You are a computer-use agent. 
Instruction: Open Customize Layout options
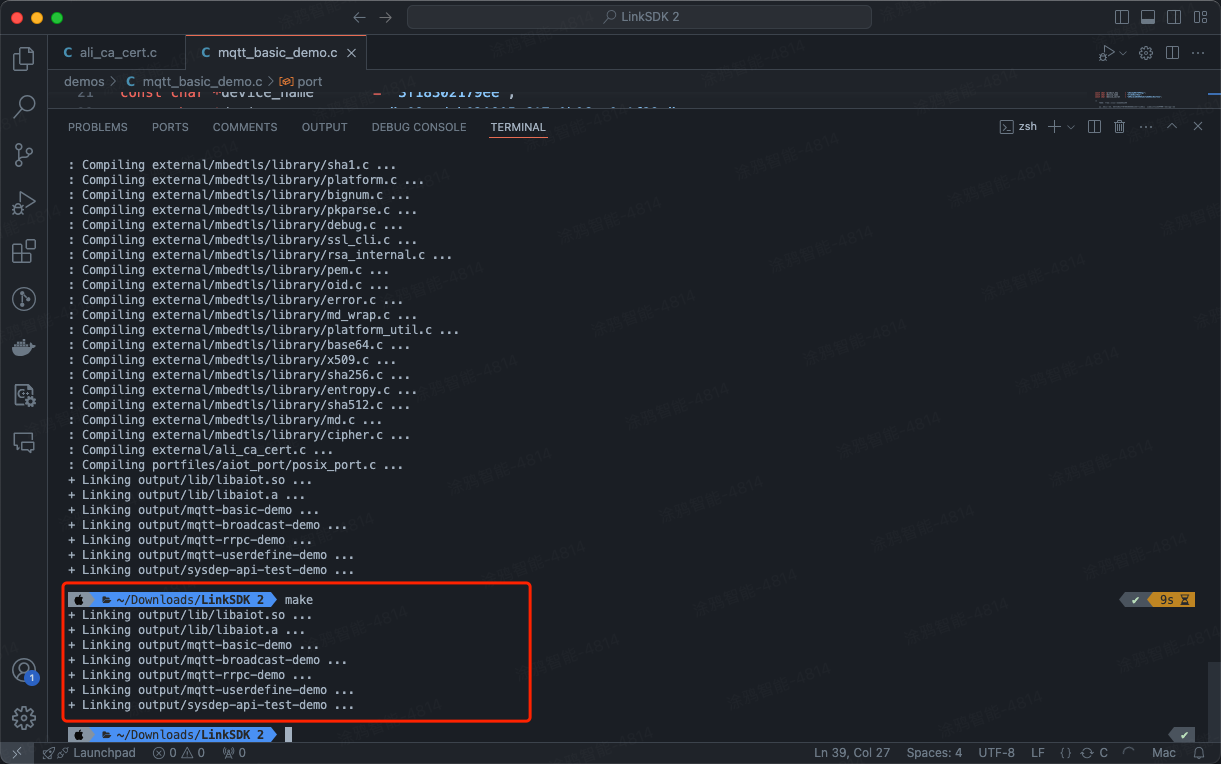point(1200,17)
